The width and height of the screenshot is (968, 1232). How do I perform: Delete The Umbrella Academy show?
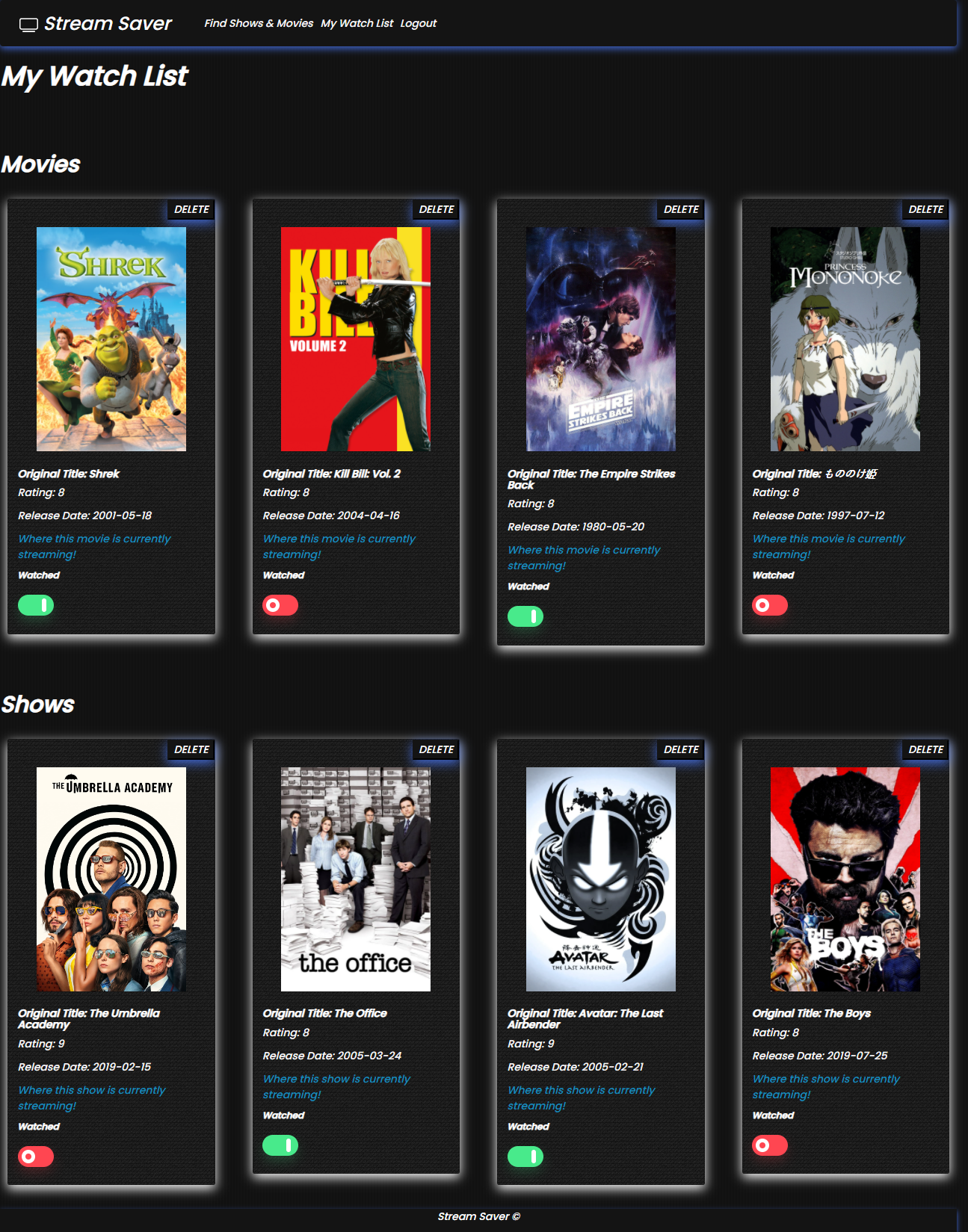191,749
